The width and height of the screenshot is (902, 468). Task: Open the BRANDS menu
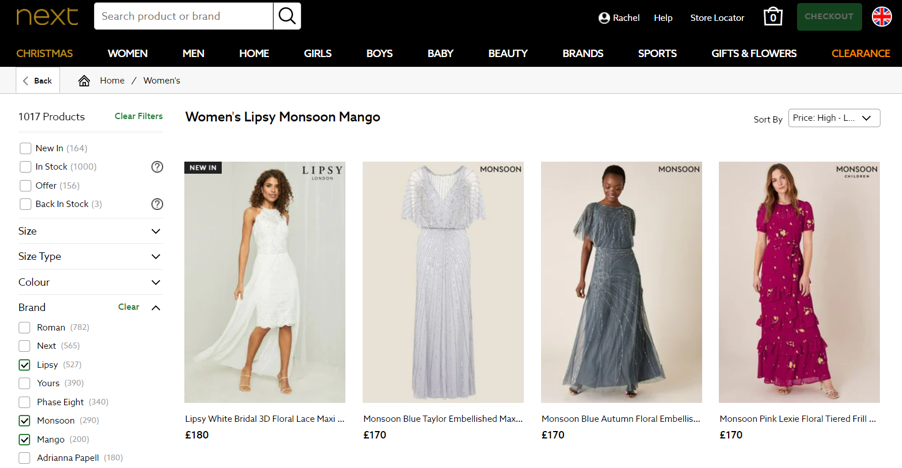[583, 53]
